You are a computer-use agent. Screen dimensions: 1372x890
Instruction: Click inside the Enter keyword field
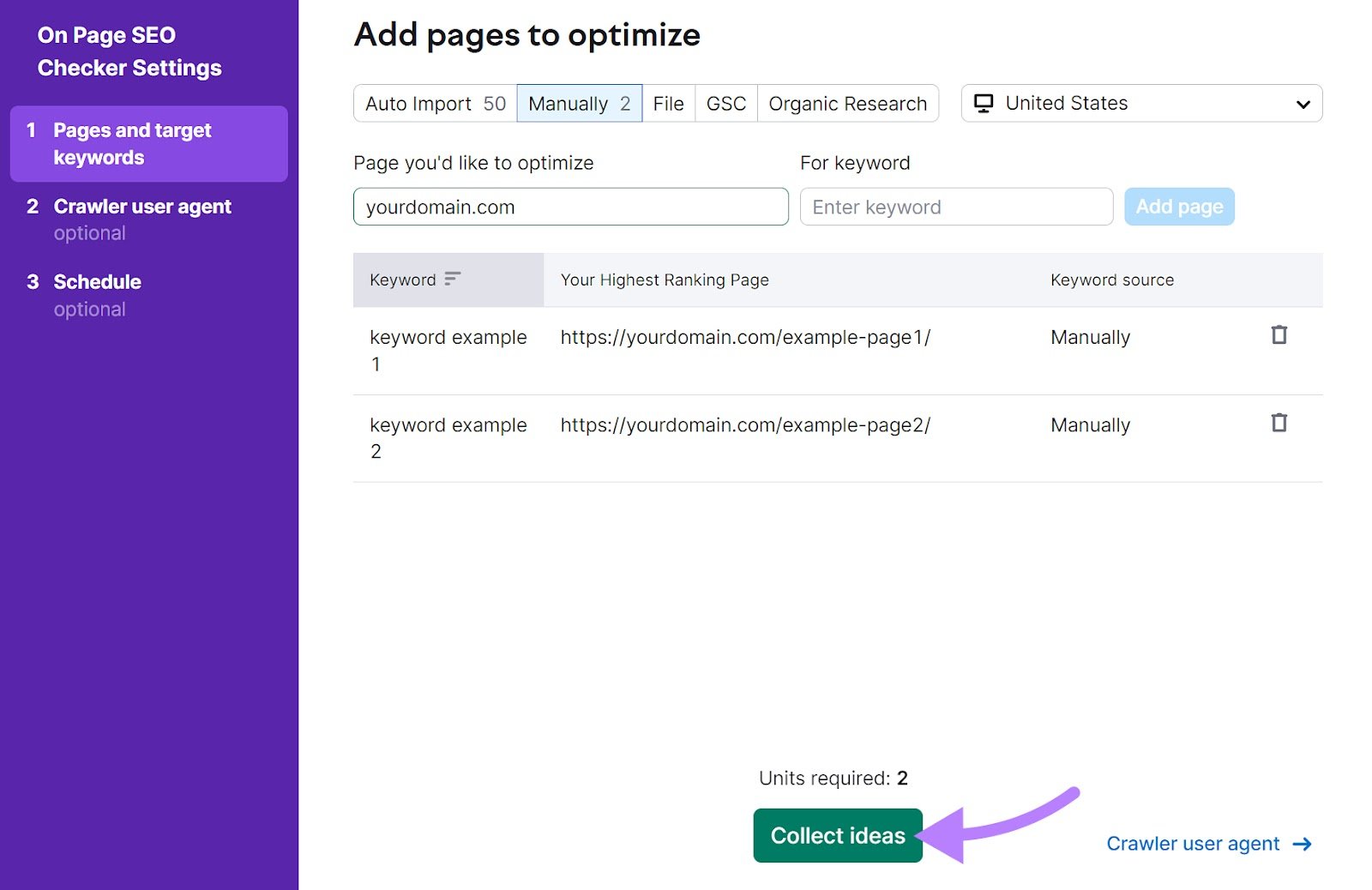(954, 206)
